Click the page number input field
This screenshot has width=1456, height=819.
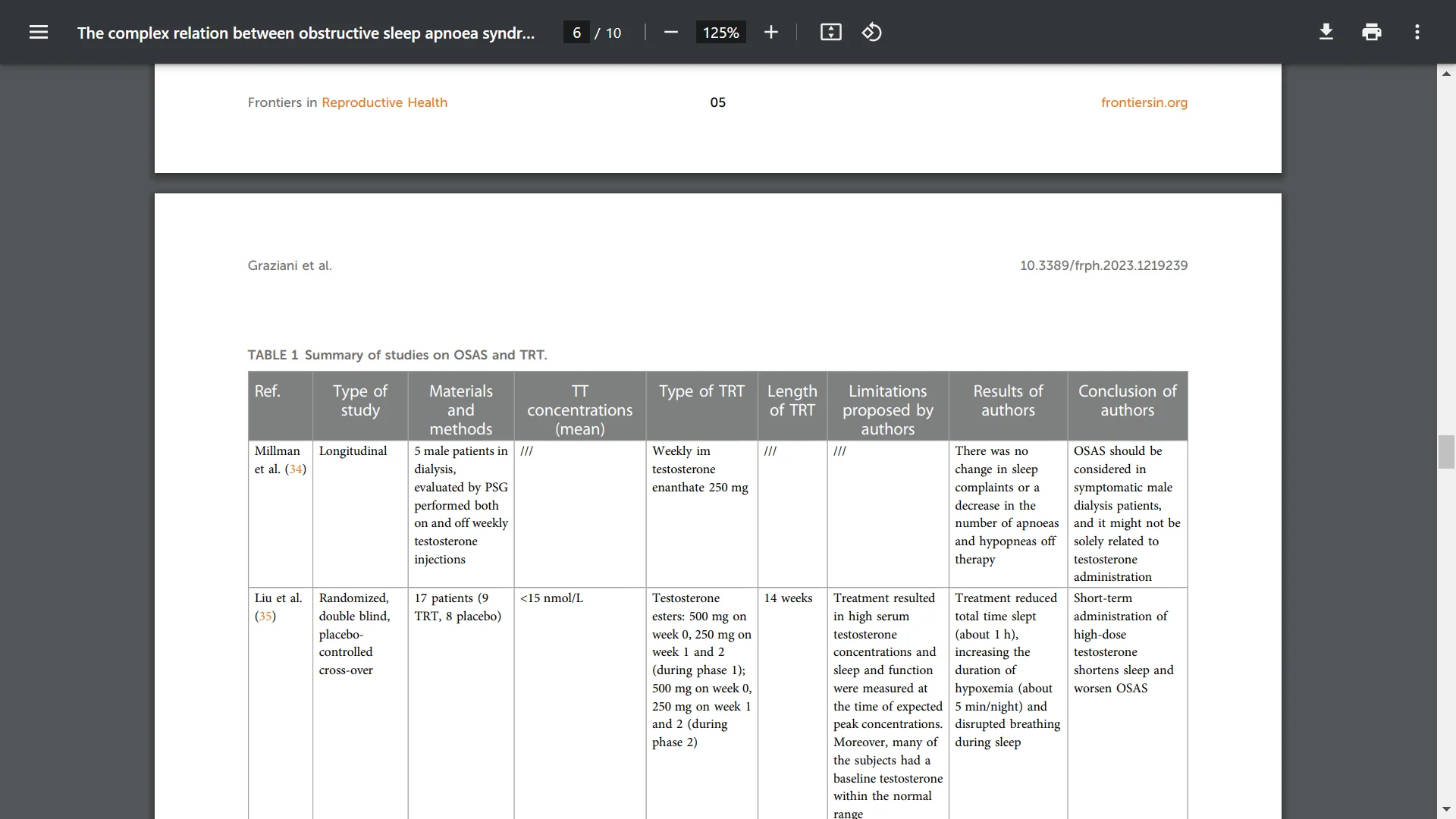[576, 33]
